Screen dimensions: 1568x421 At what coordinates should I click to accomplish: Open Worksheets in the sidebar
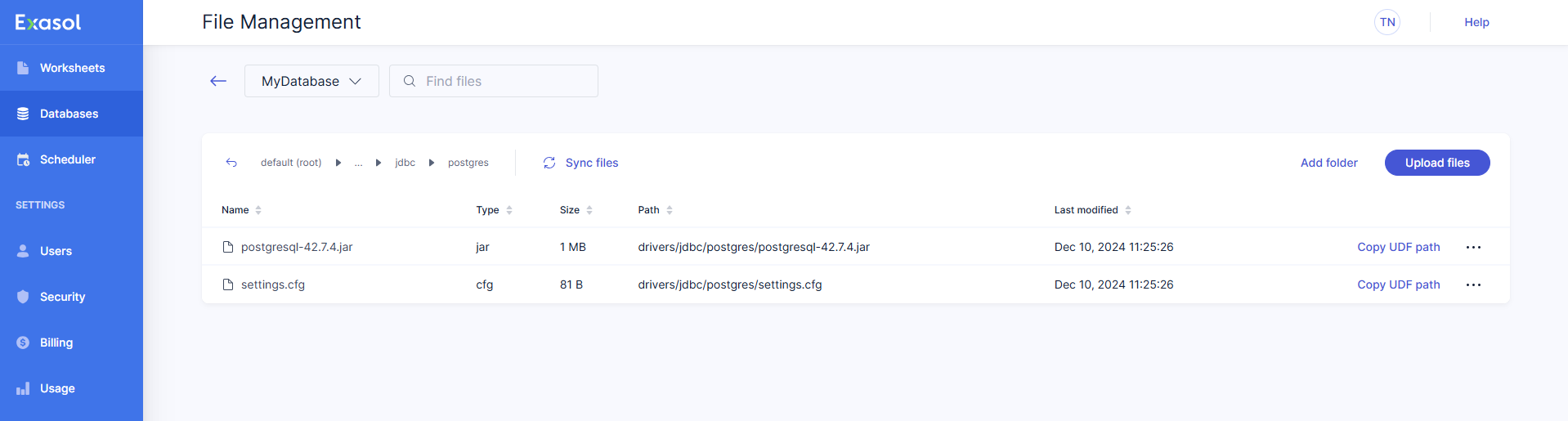(x=72, y=68)
